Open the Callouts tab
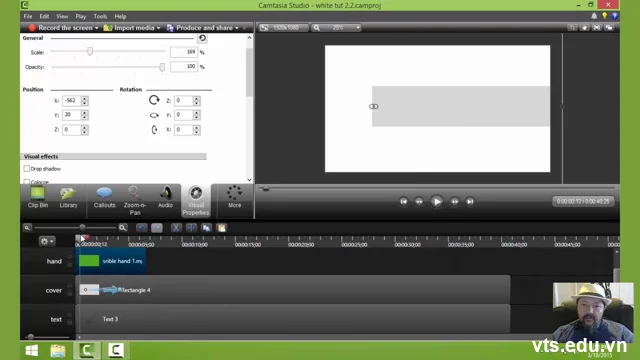The height and width of the screenshot is (360, 640). (104, 197)
